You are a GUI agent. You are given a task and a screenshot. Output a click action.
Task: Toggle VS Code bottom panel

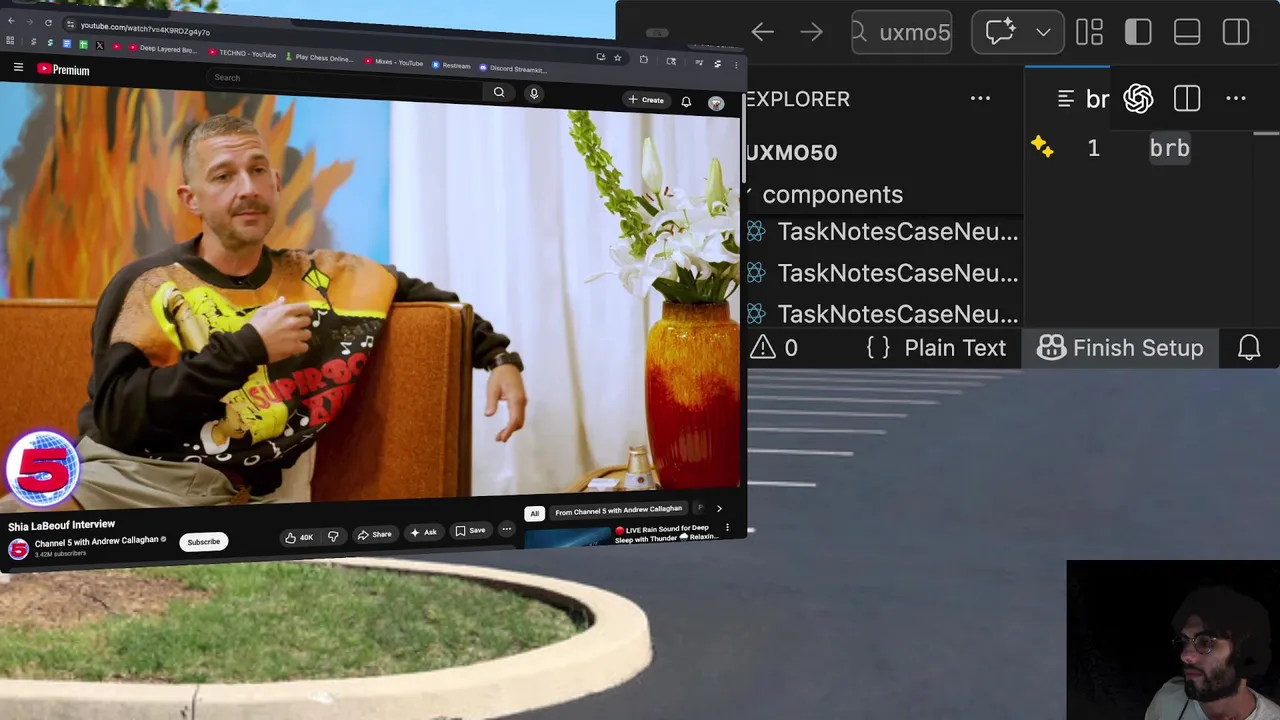pos(1187,32)
